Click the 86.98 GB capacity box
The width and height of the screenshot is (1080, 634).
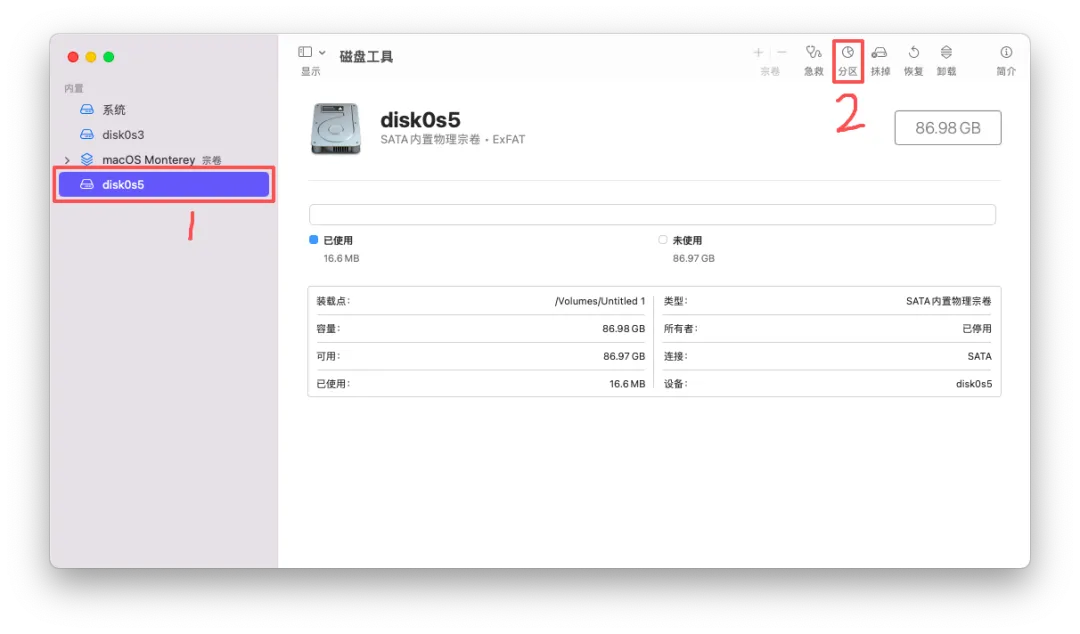coord(948,127)
